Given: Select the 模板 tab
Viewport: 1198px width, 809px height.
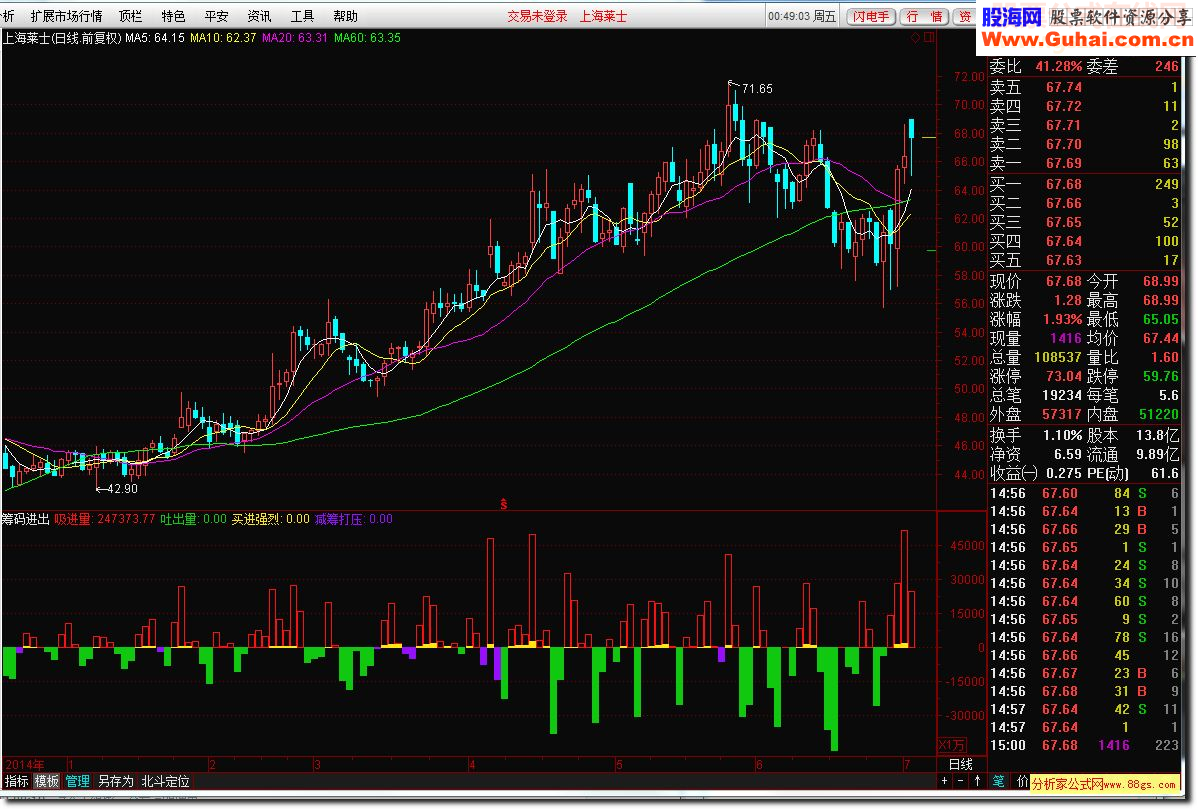Looking at the screenshot, I should coord(47,781).
